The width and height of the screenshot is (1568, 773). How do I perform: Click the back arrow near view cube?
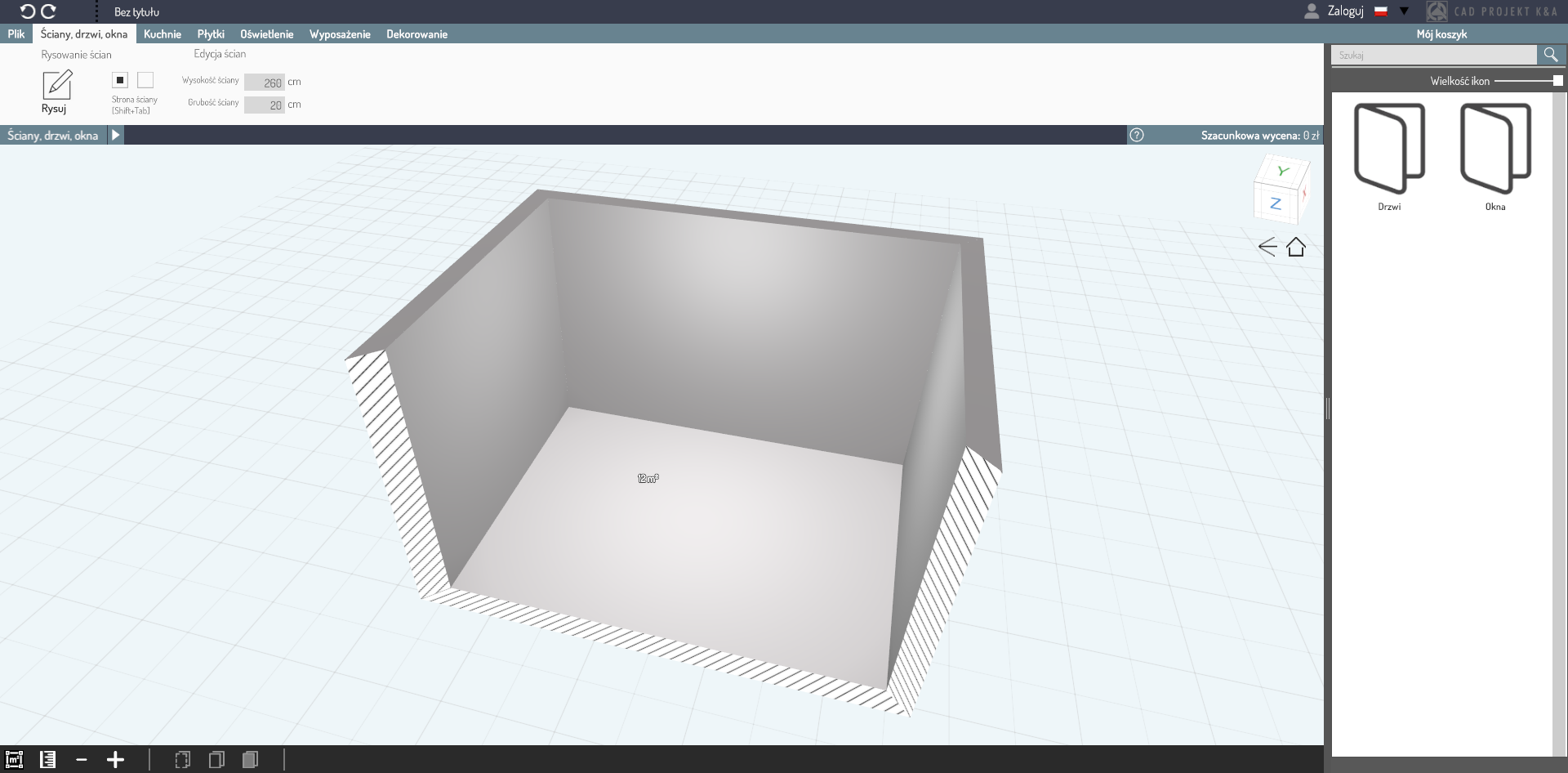pos(1267,247)
